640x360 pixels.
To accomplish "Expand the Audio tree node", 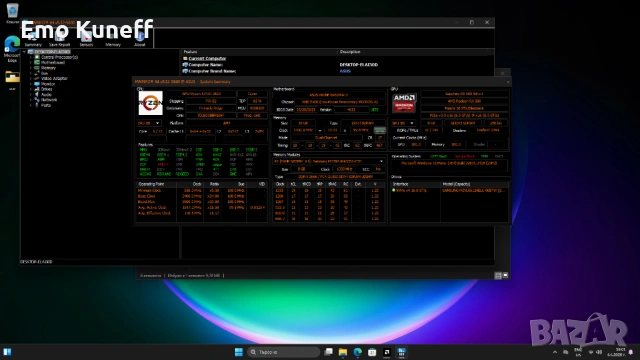I will tap(31, 94).
